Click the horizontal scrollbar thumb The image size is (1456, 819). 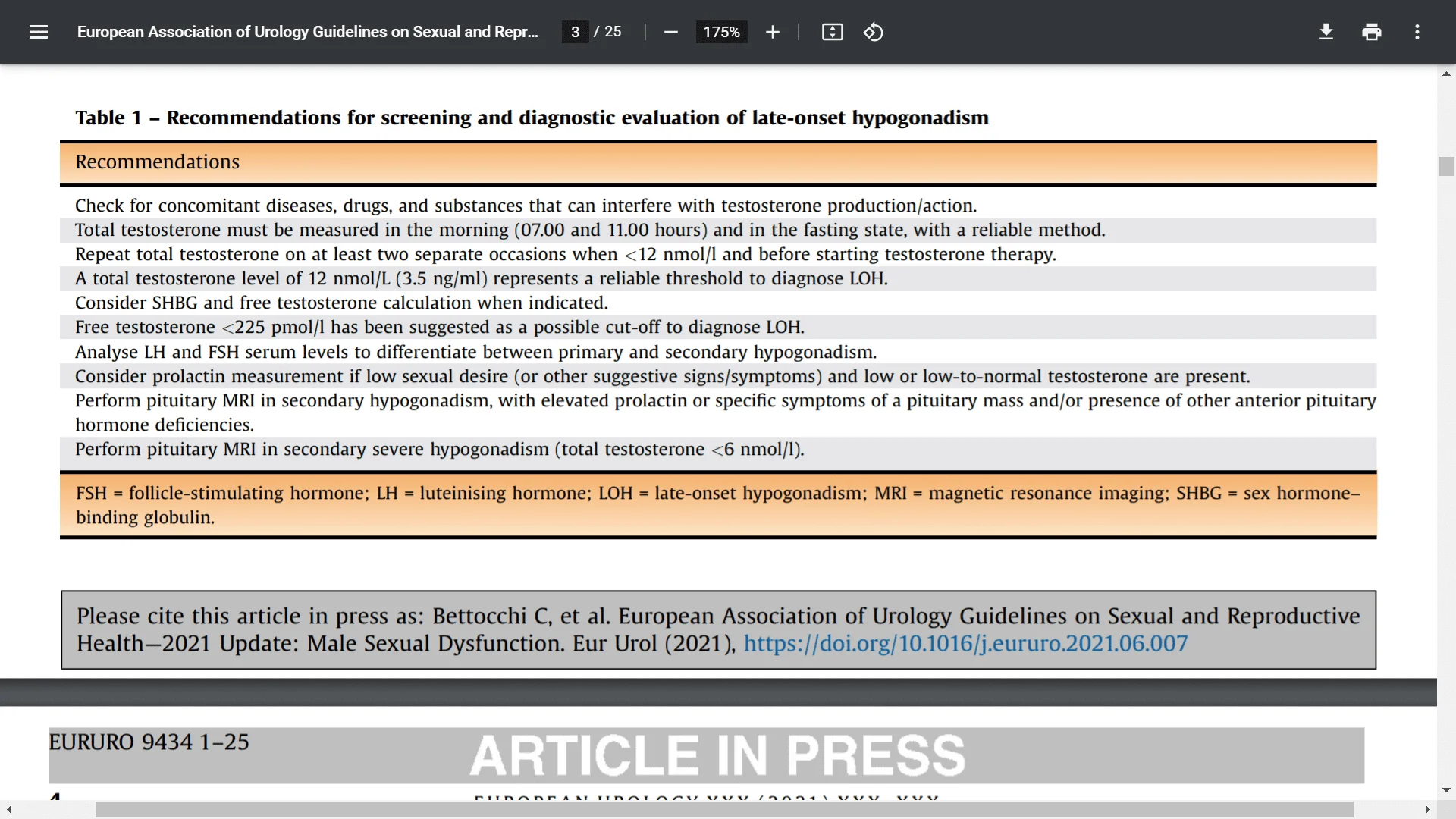coord(724,810)
